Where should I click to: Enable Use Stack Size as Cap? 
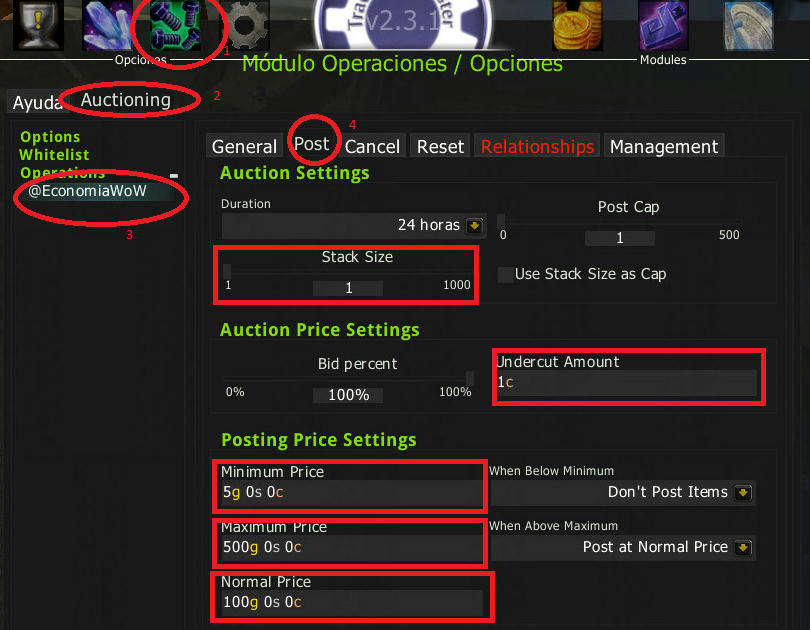coord(506,274)
